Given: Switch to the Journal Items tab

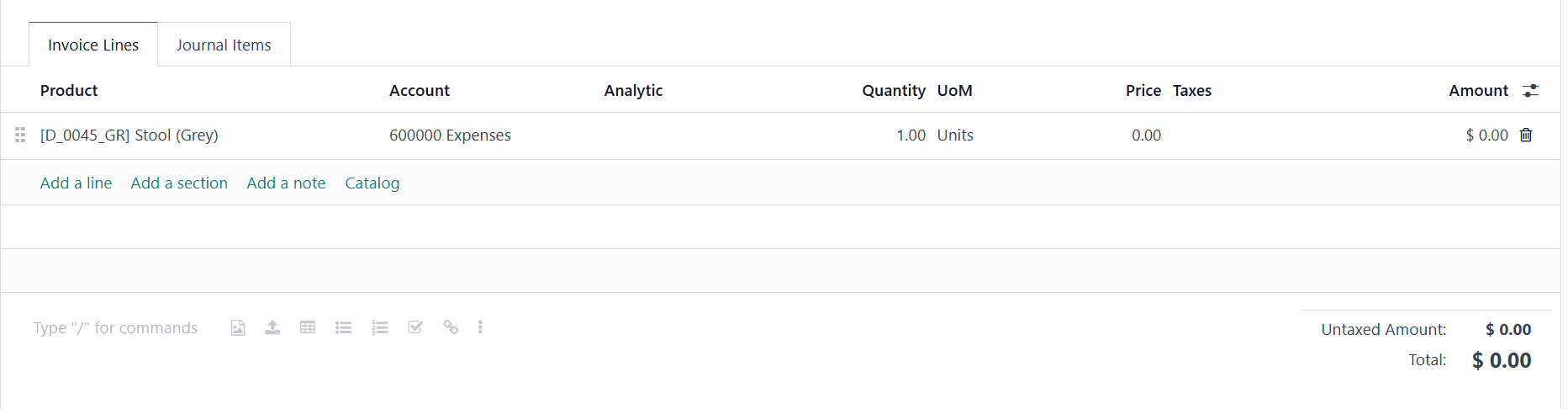Looking at the screenshot, I should [x=224, y=45].
